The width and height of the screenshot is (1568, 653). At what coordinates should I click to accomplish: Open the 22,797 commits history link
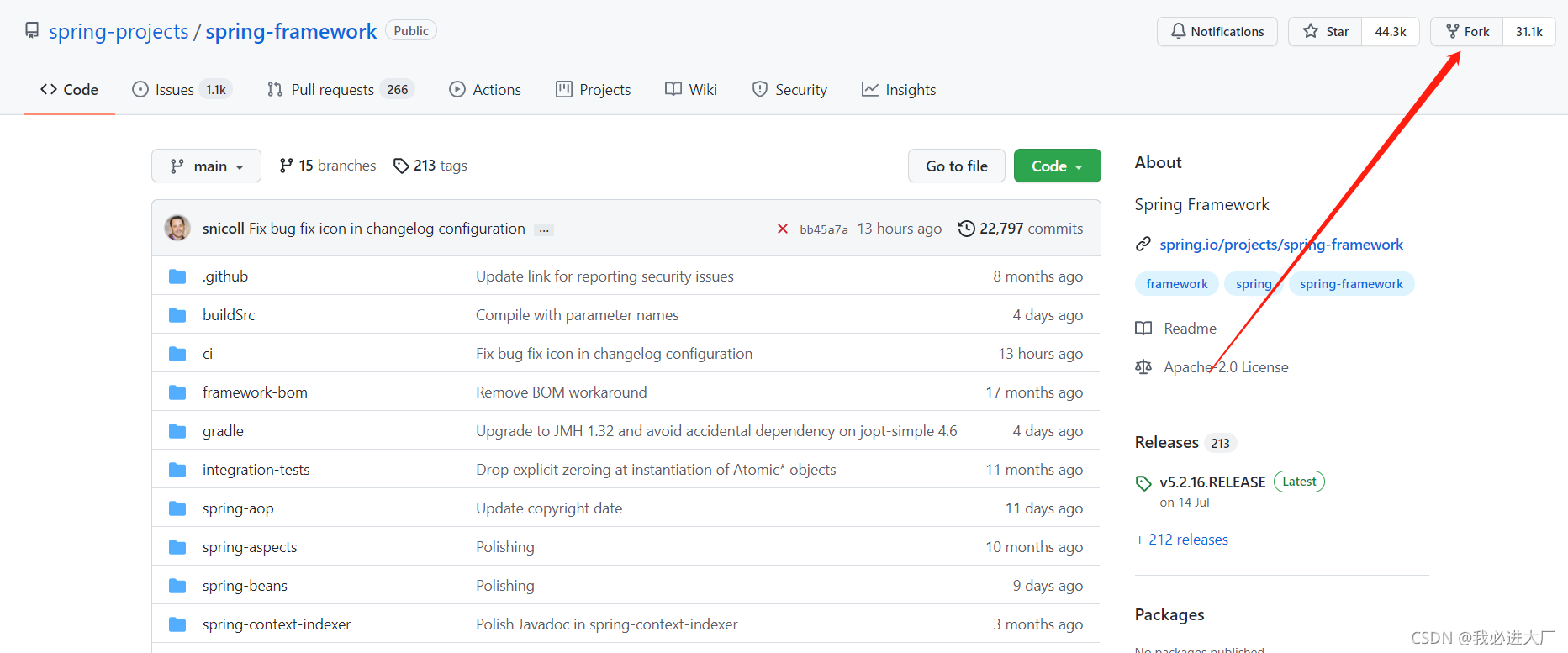tap(1021, 229)
